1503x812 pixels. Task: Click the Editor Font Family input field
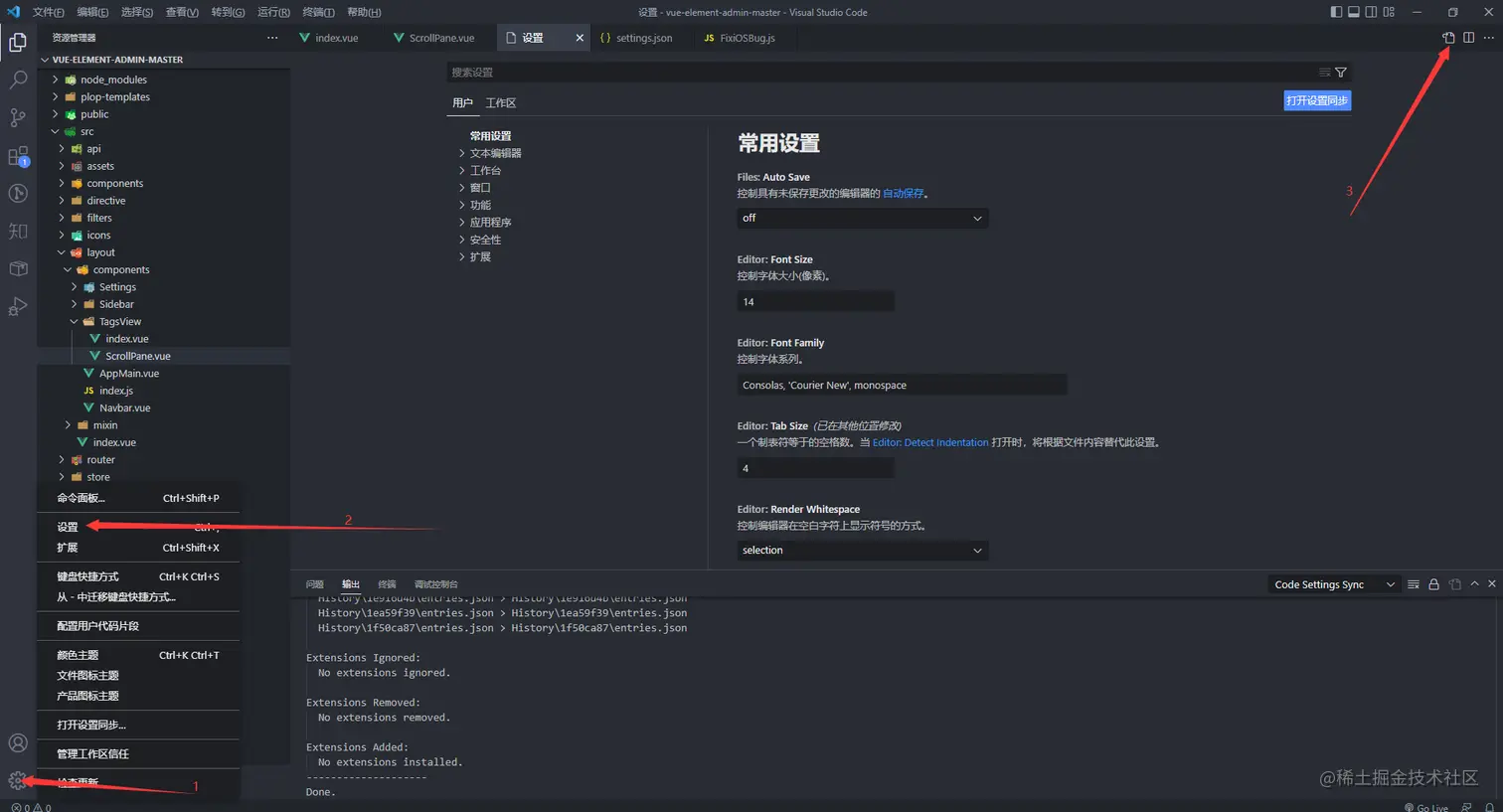click(902, 385)
